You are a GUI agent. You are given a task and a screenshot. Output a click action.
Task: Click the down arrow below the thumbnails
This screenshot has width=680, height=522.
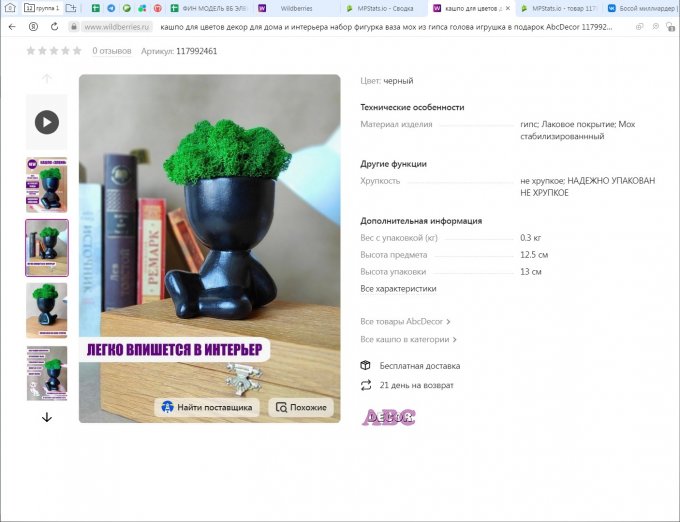(x=47, y=417)
